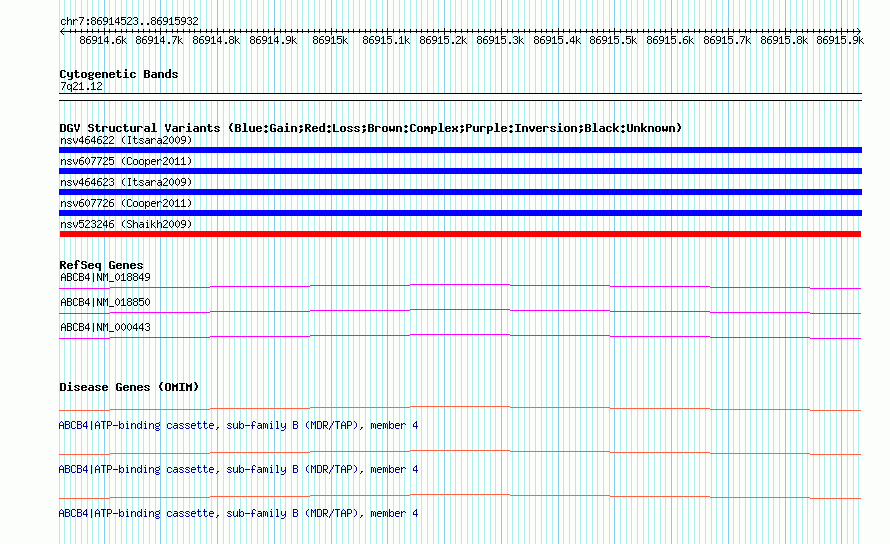Click the 7q21.12 band label
890x544 pixels.
pos(82,86)
